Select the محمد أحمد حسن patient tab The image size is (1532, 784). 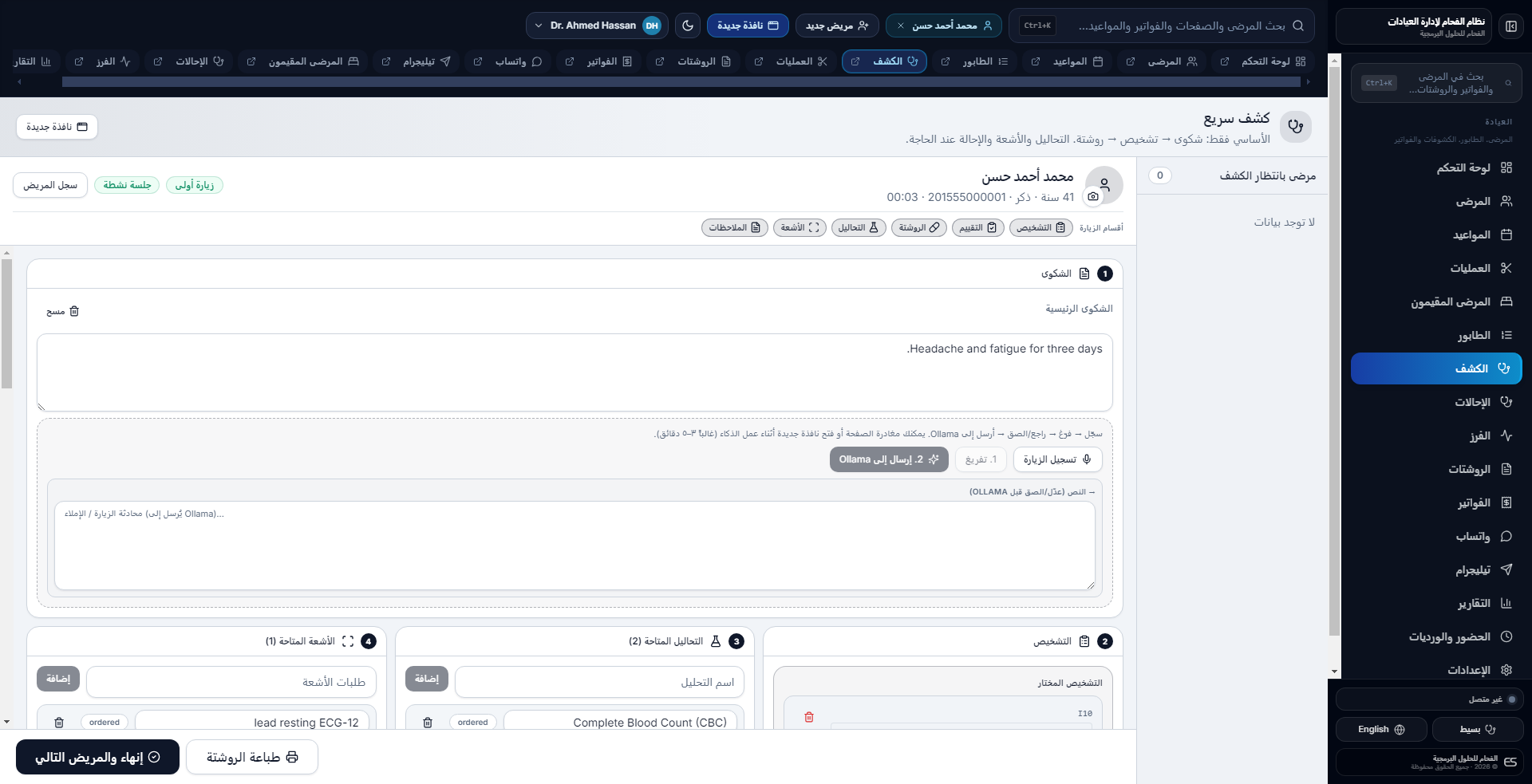coord(944,26)
